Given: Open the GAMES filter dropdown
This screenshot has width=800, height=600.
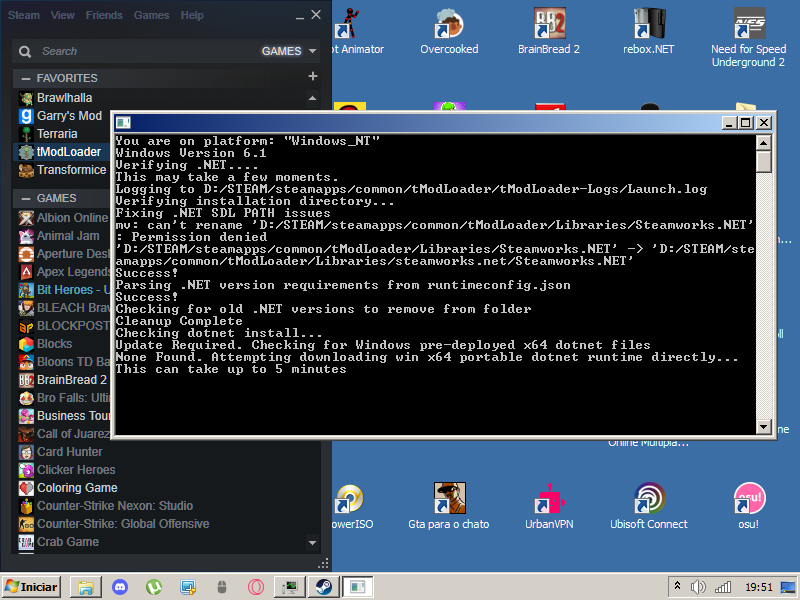Looking at the screenshot, I should tap(289, 51).
